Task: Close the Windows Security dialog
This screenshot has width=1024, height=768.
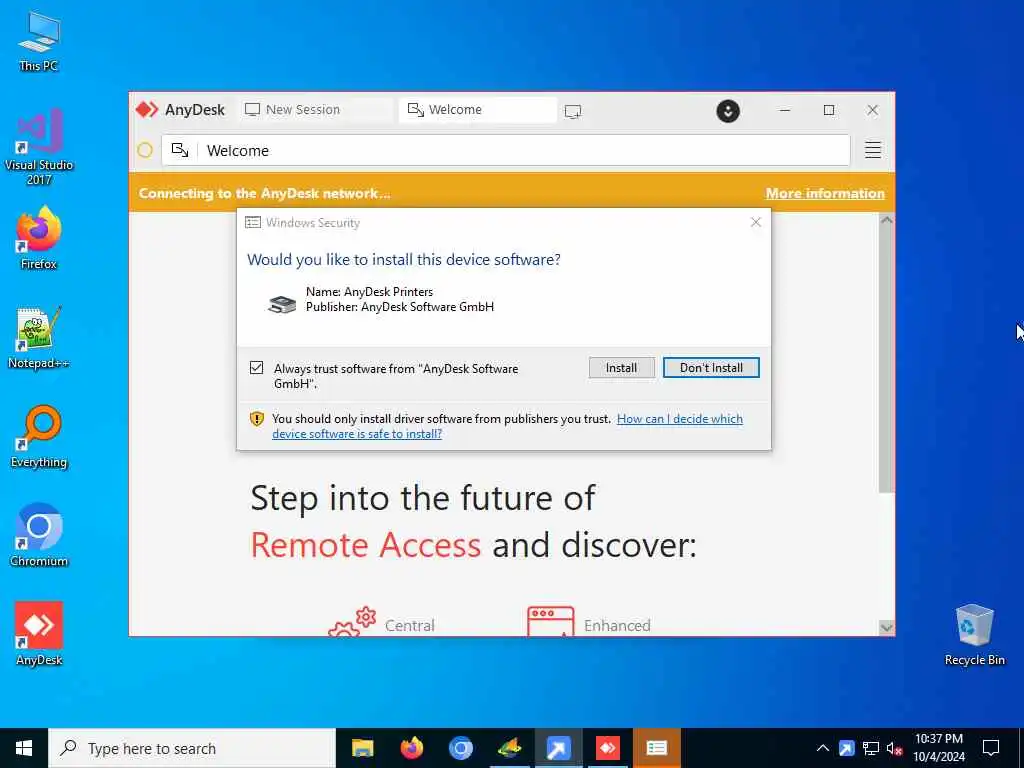Action: tap(756, 222)
